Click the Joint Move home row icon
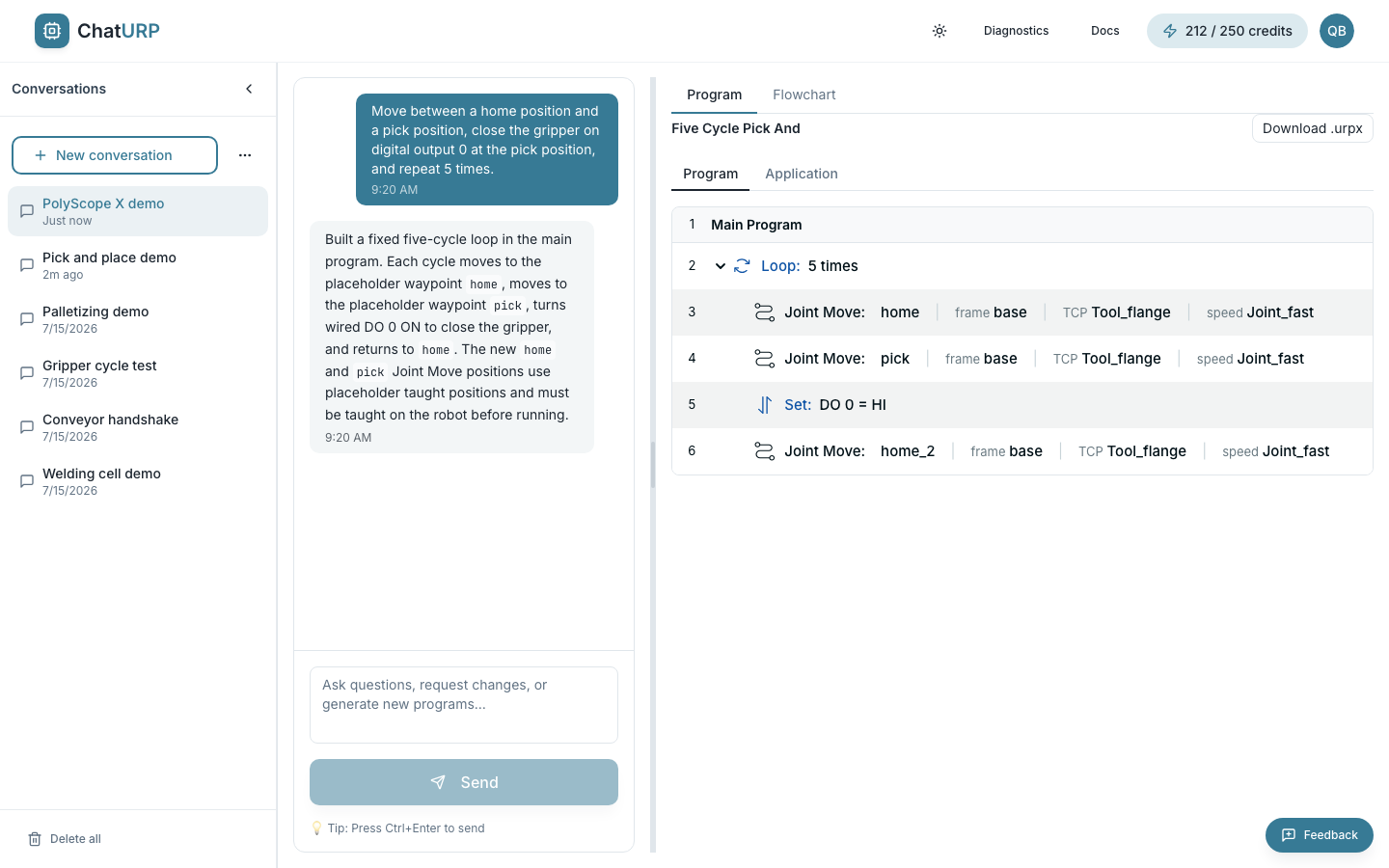The width and height of the screenshot is (1389, 868). coord(764,312)
